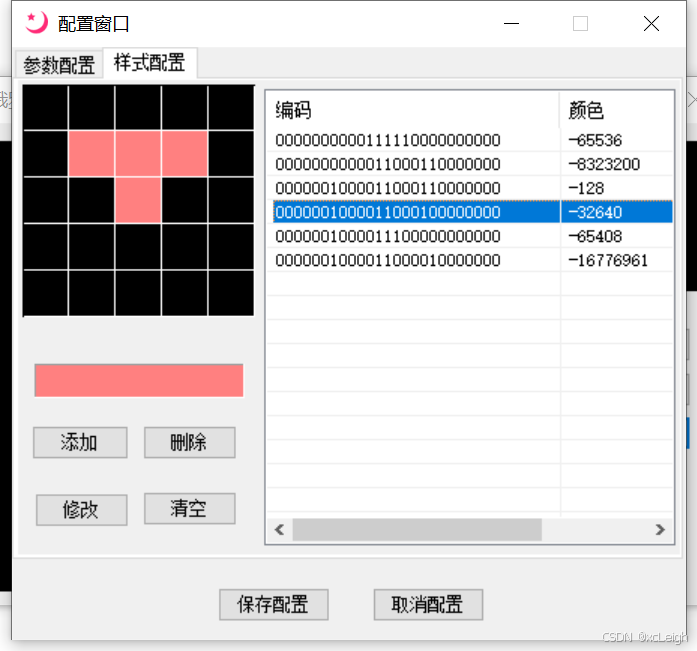This screenshot has width=697, height=651.
Task: Select the highlighted row with color -32640
Action: (x=473, y=212)
